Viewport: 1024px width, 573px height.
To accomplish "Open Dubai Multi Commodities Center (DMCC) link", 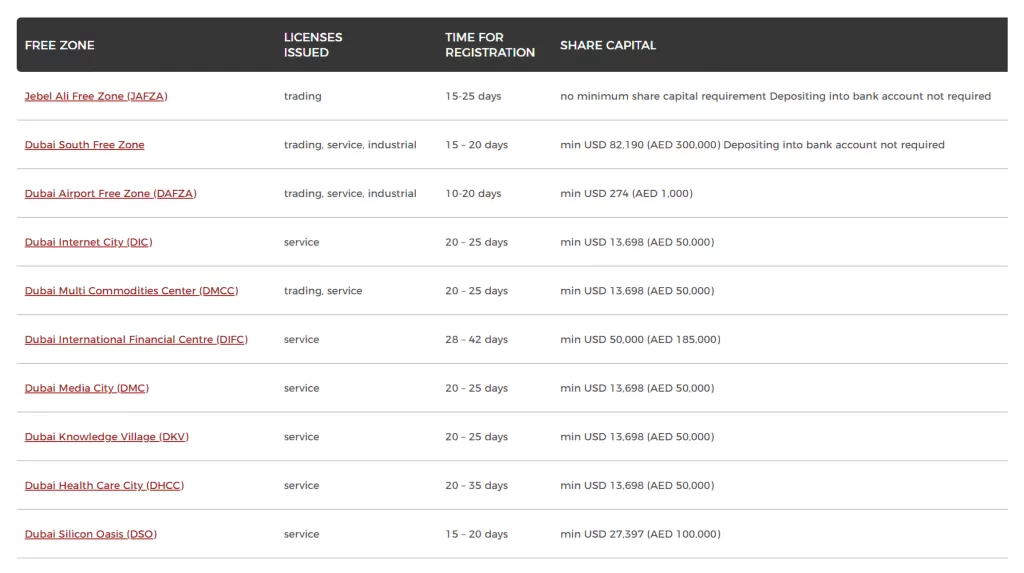I will pos(131,291).
